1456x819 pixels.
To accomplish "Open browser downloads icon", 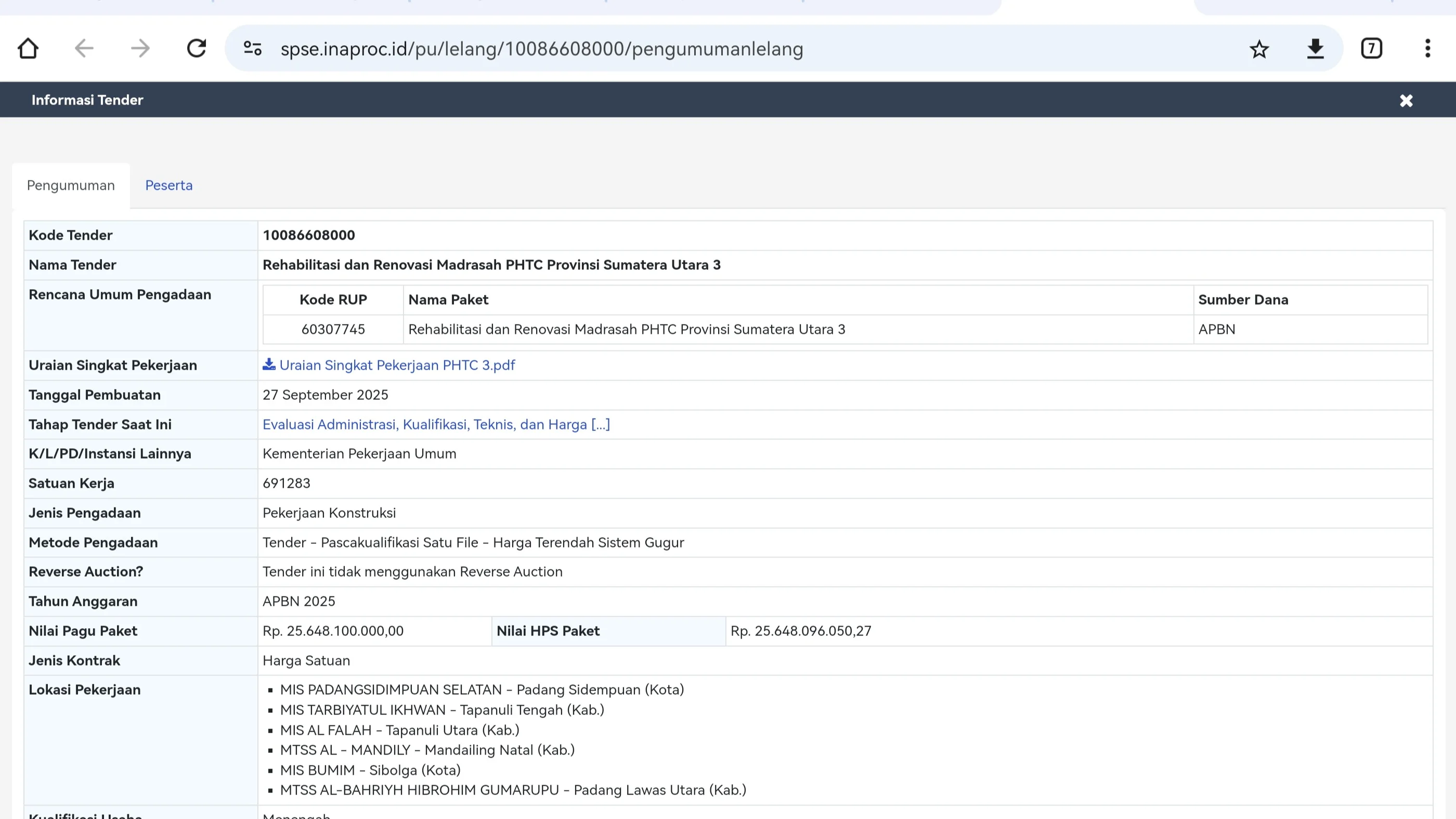I will coord(1315,48).
